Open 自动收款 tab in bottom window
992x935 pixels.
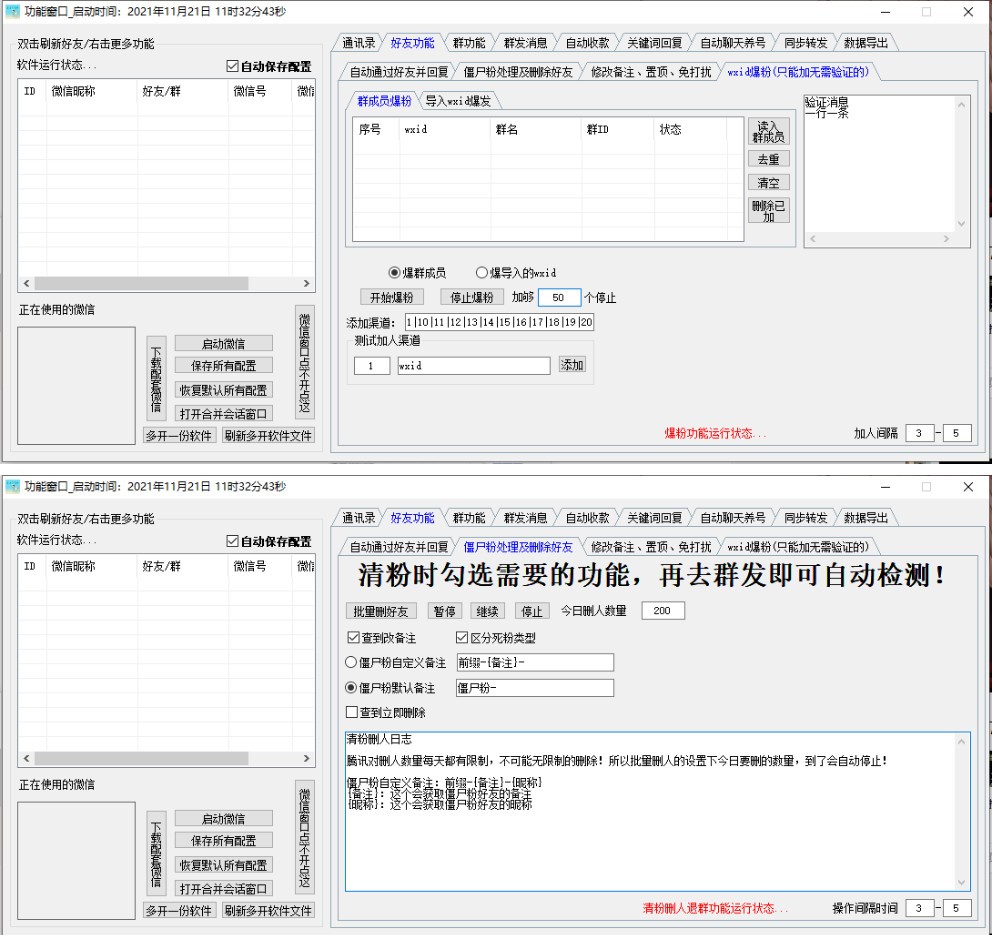coord(587,517)
